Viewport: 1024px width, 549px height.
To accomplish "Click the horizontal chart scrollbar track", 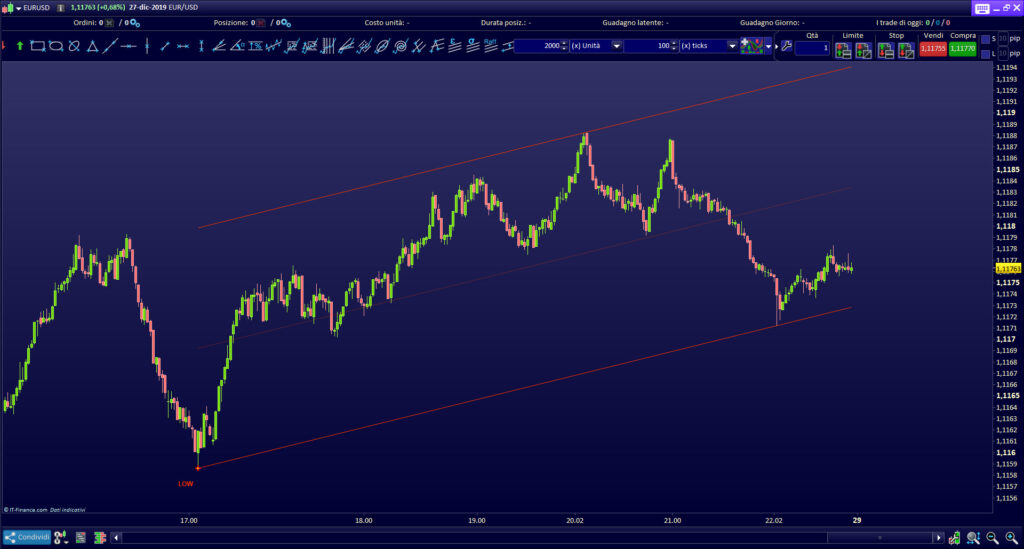I will 500,538.
